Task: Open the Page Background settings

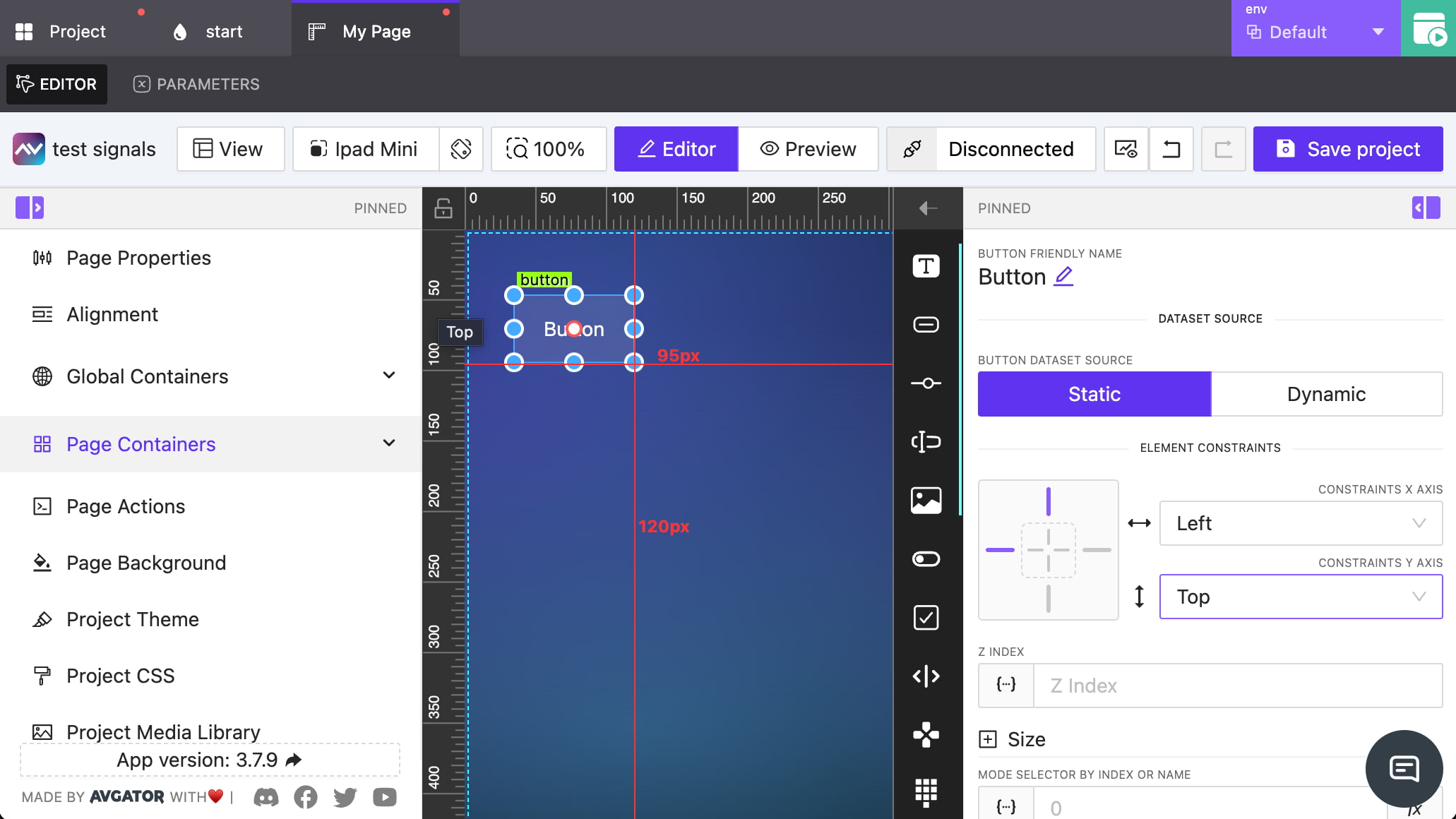Action: (146, 563)
